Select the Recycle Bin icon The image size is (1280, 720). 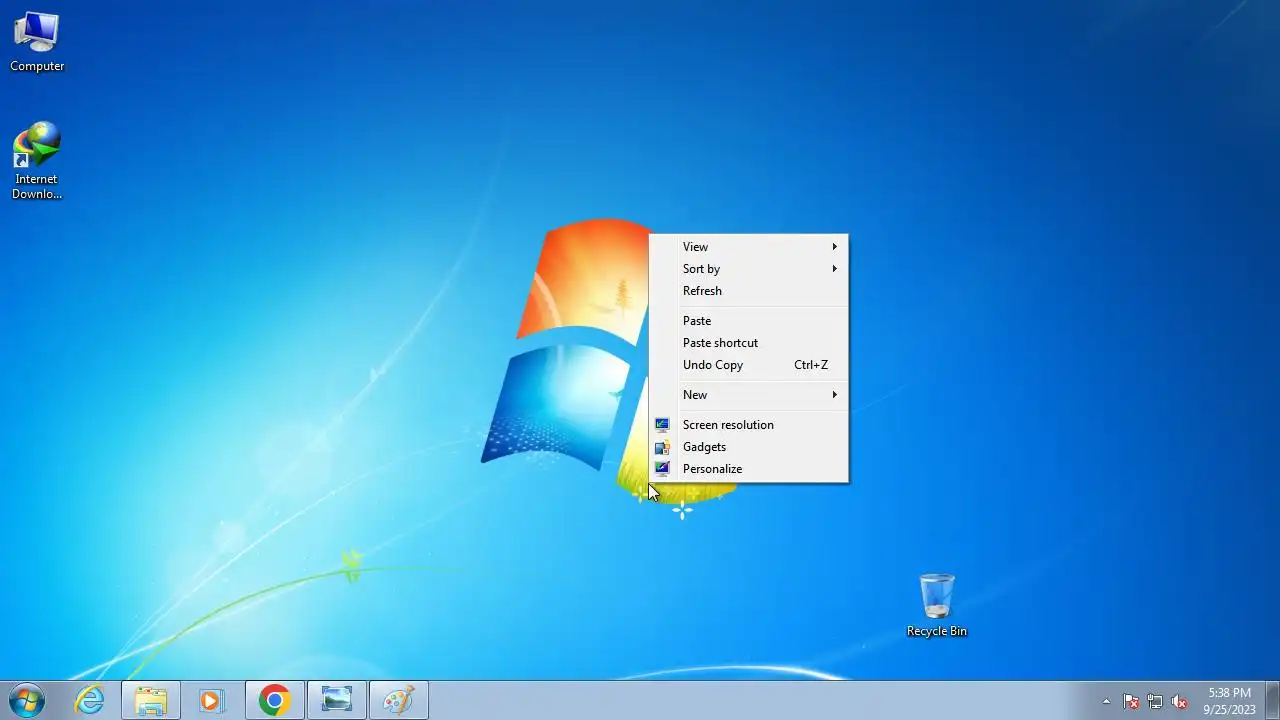(937, 605)
